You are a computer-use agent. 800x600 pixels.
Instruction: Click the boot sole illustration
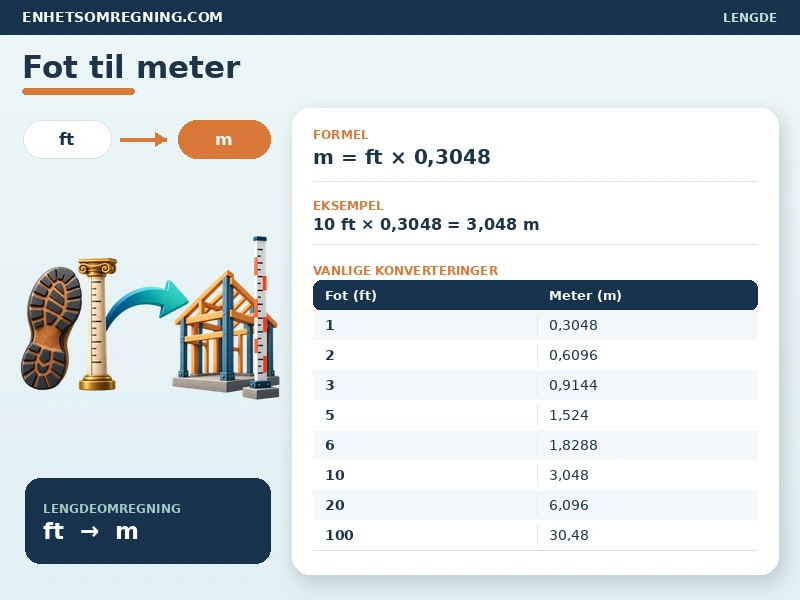[x=51, y=328]
